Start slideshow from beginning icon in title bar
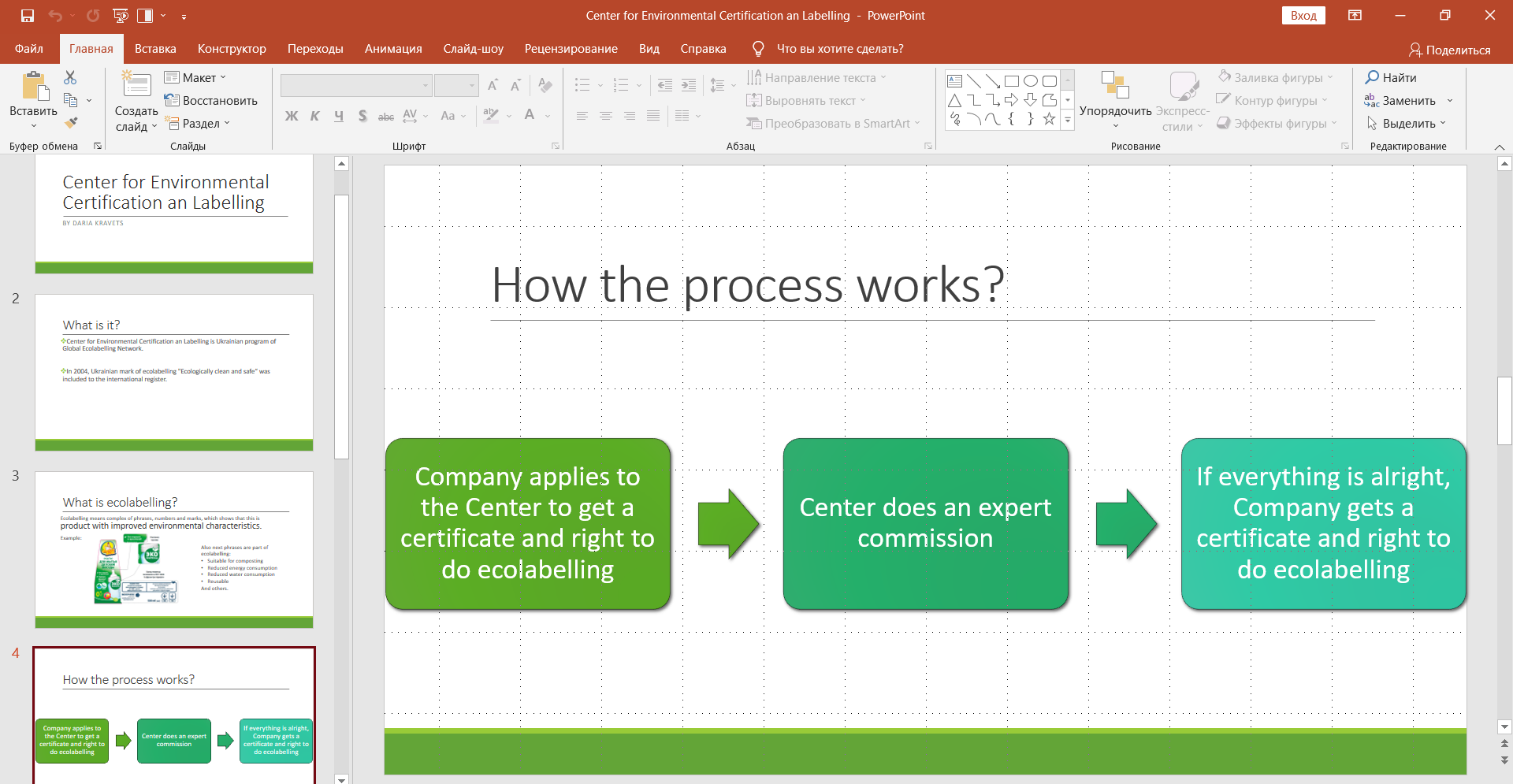Viewport: 1513px width, 784px height. (x=121, y=15)
